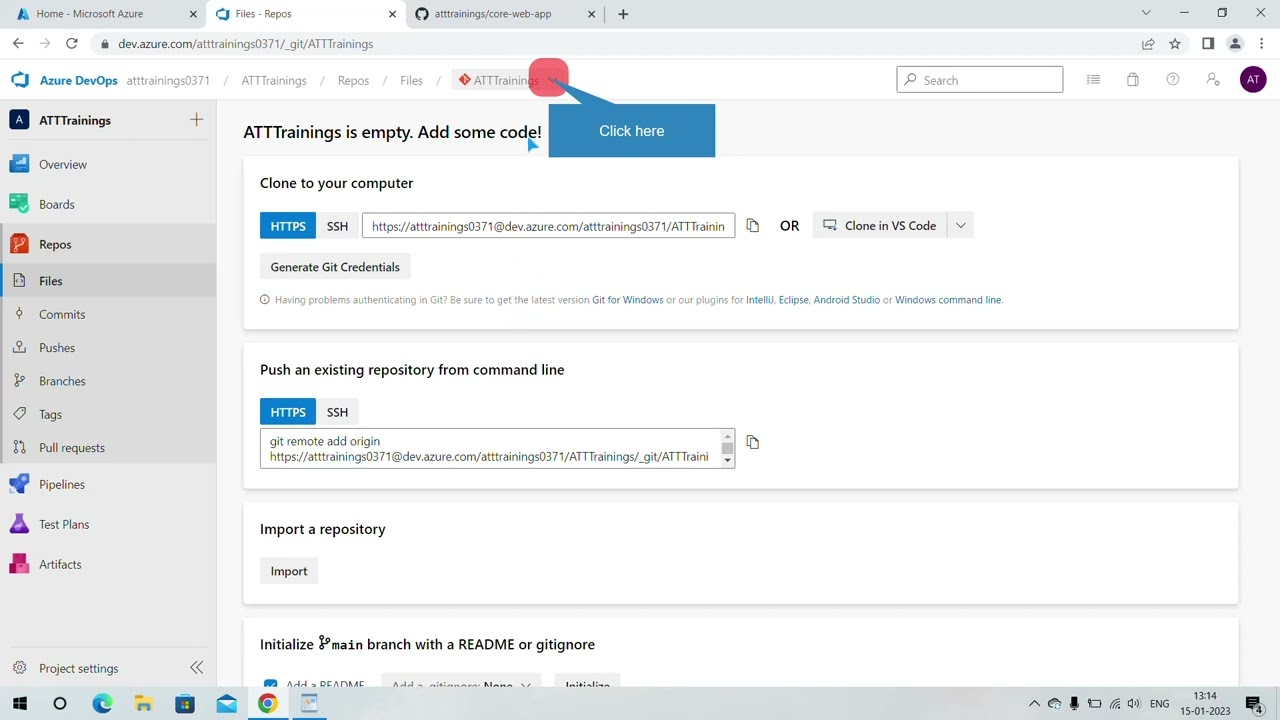The height and width of the screenshot is (720, 1280).
Task: Show hidden system tray icons
Action: point(1034,704)
